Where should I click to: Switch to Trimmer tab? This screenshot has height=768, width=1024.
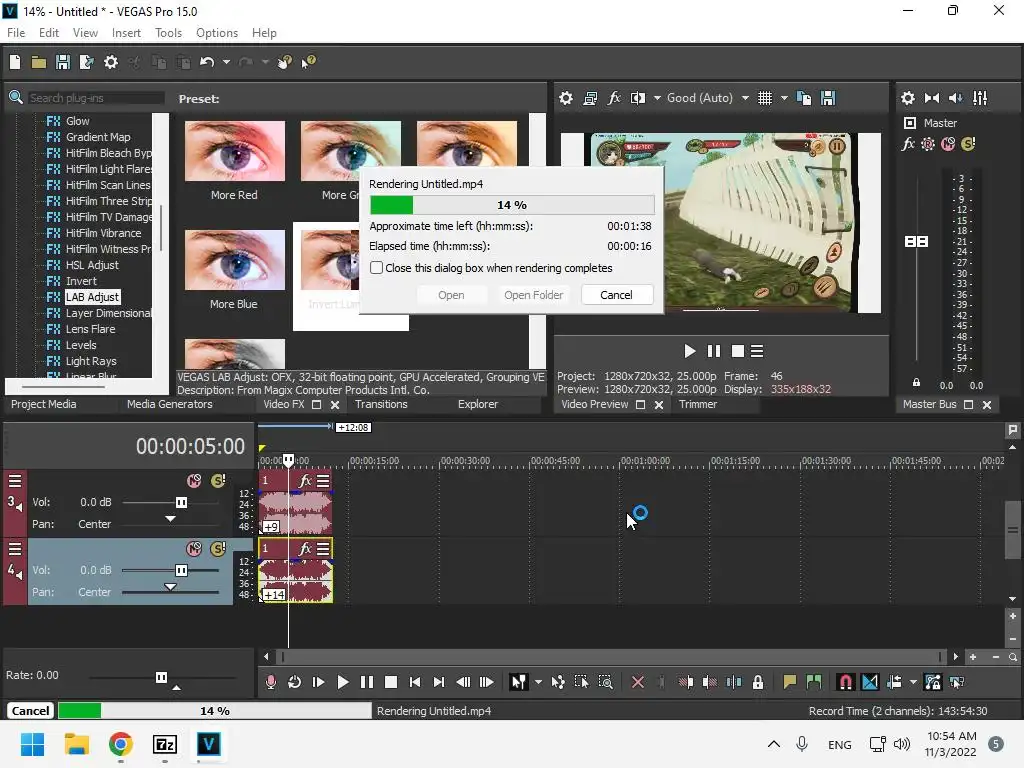click(x=697, y=404)
